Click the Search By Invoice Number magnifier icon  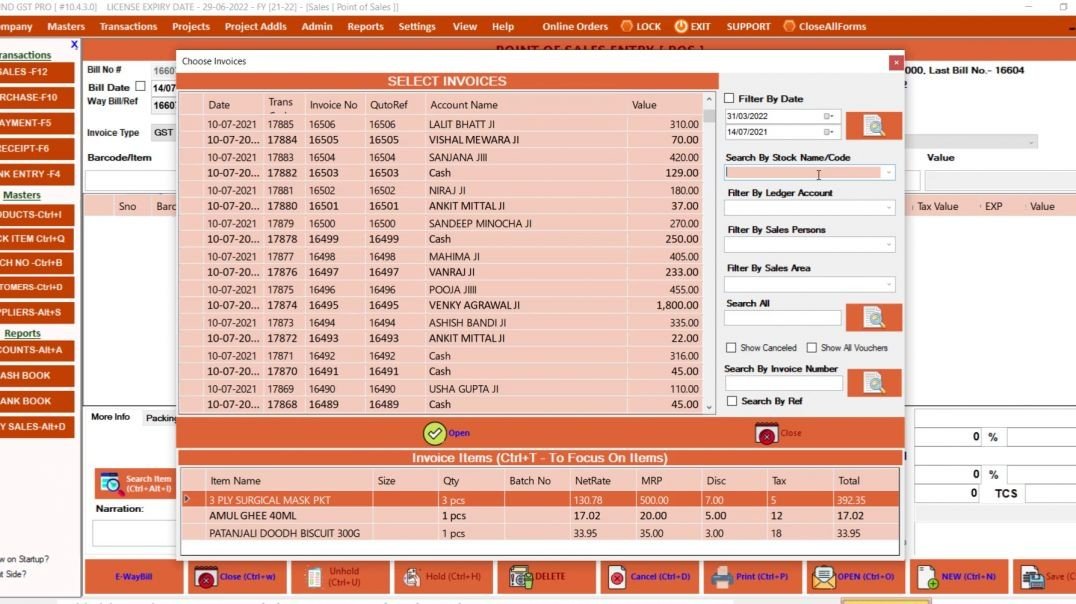tap(872, 381)
